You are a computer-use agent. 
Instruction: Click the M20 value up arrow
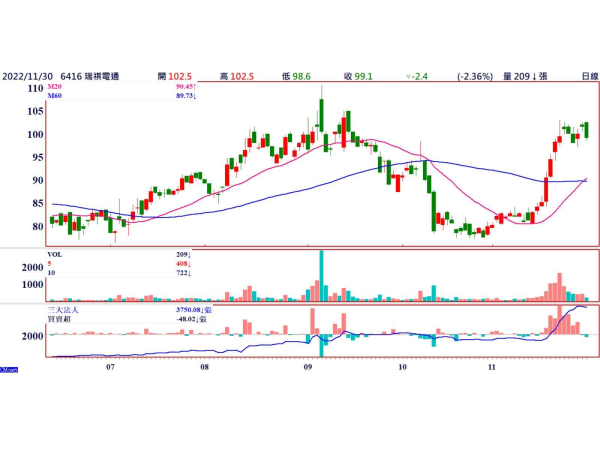195,87
